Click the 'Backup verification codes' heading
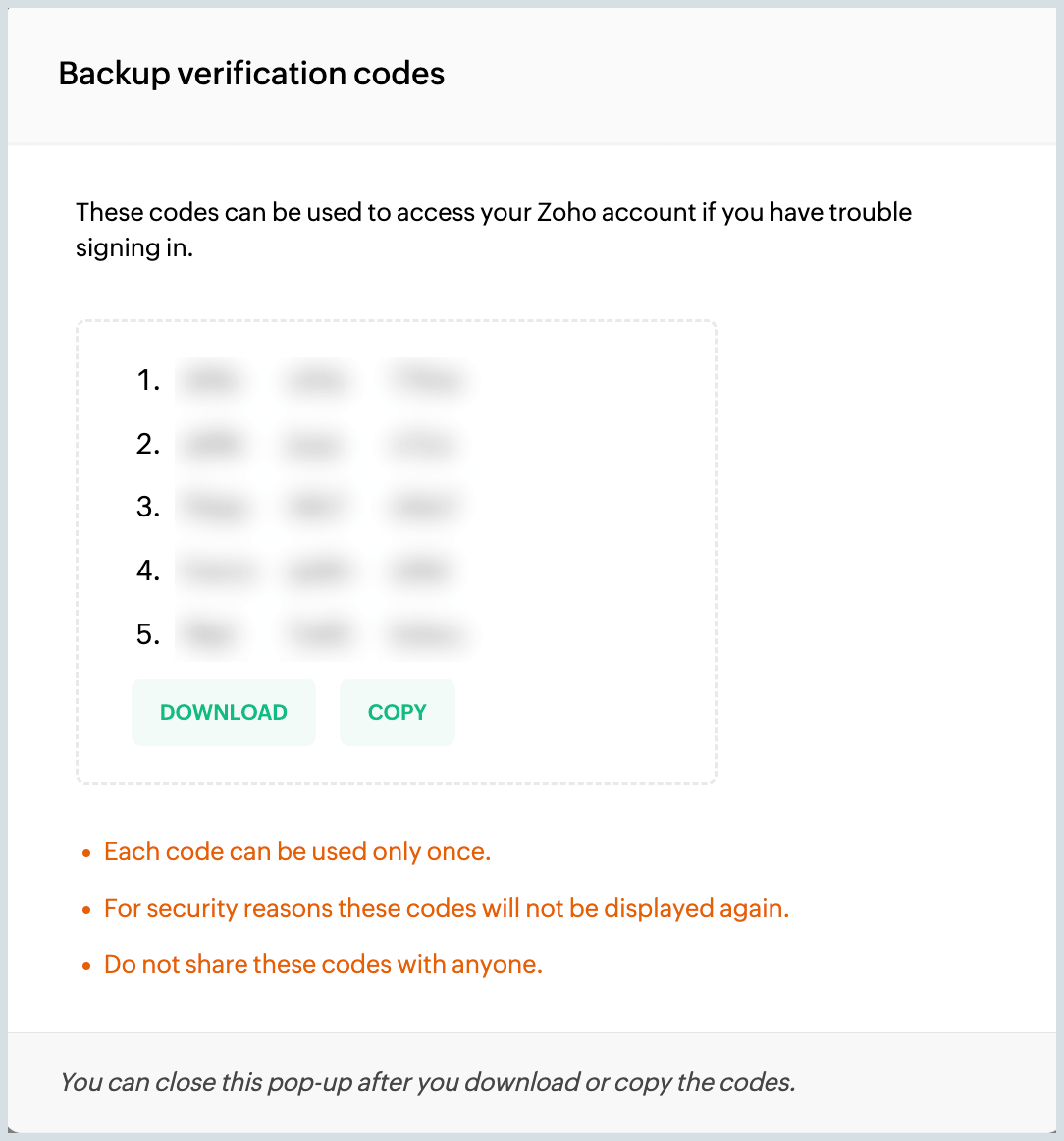The height and width of the screenshot is (1141, 1064). [x=251, y=74]
